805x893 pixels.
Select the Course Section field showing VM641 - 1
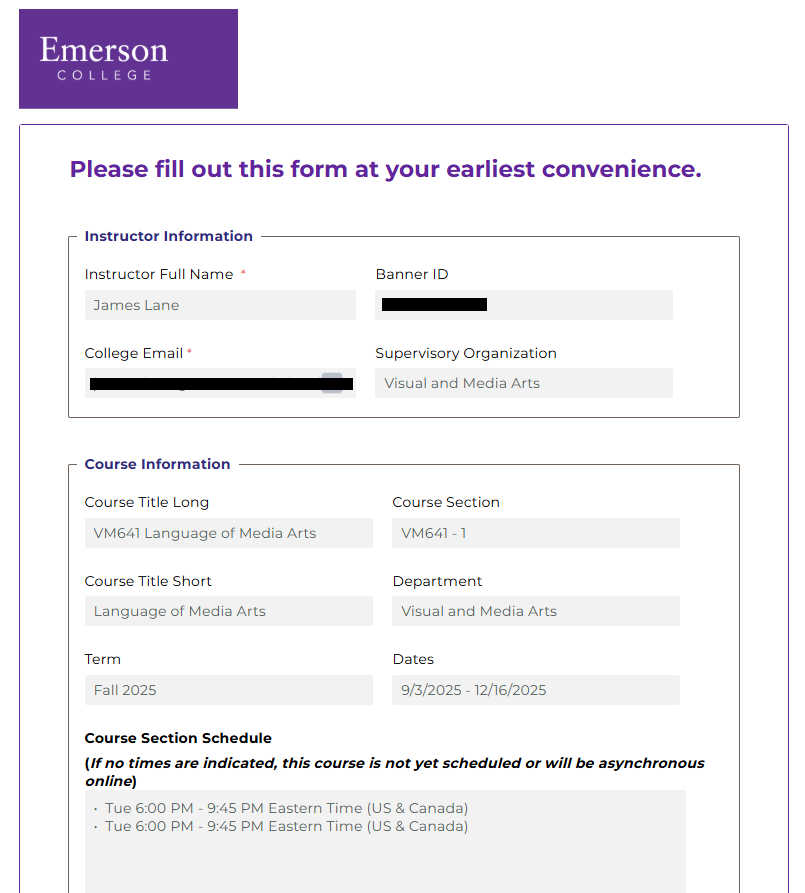coord(536,533)
